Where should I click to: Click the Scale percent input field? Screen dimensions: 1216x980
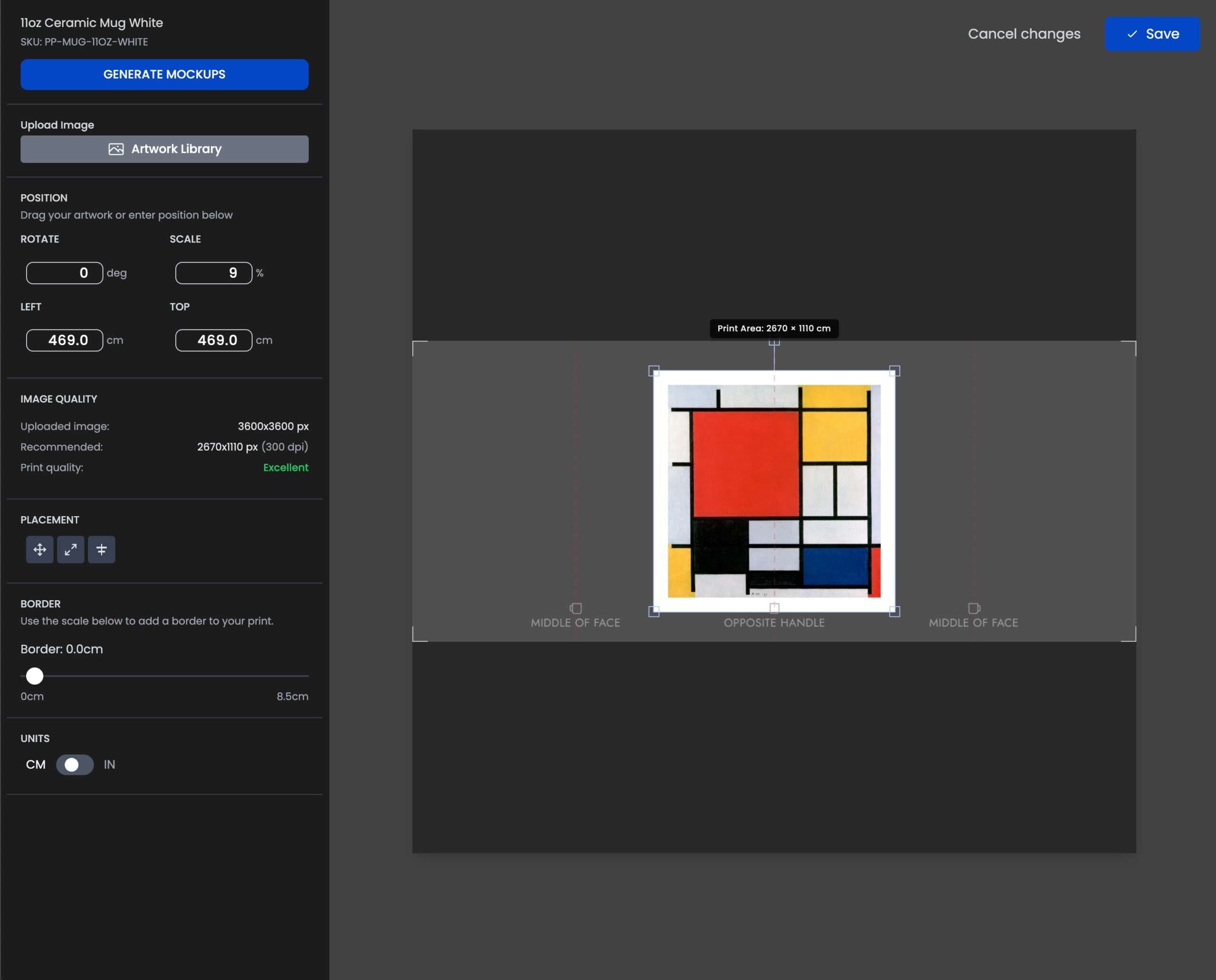(213, 273)
